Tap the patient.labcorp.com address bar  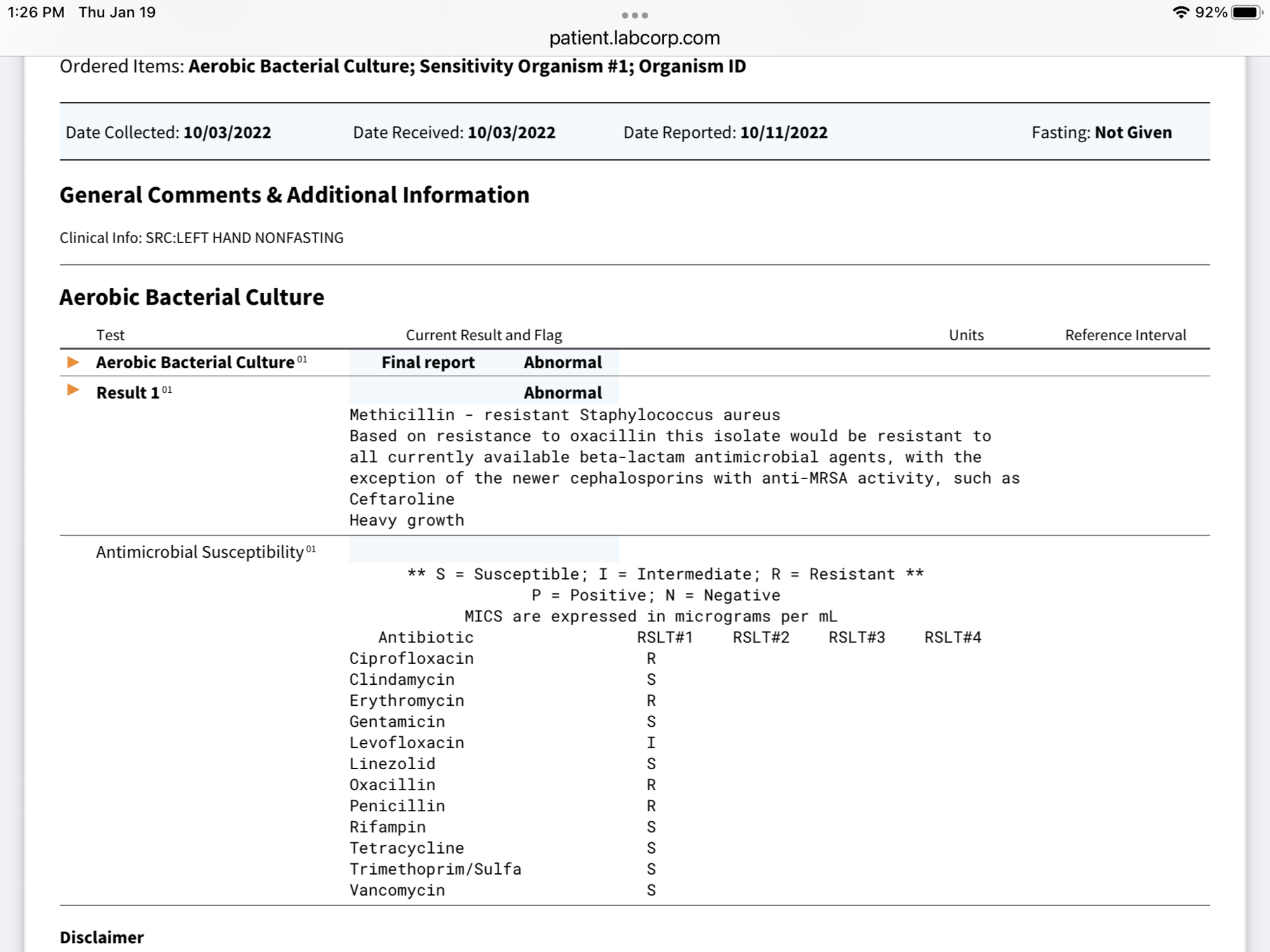(x=634, y=38)
